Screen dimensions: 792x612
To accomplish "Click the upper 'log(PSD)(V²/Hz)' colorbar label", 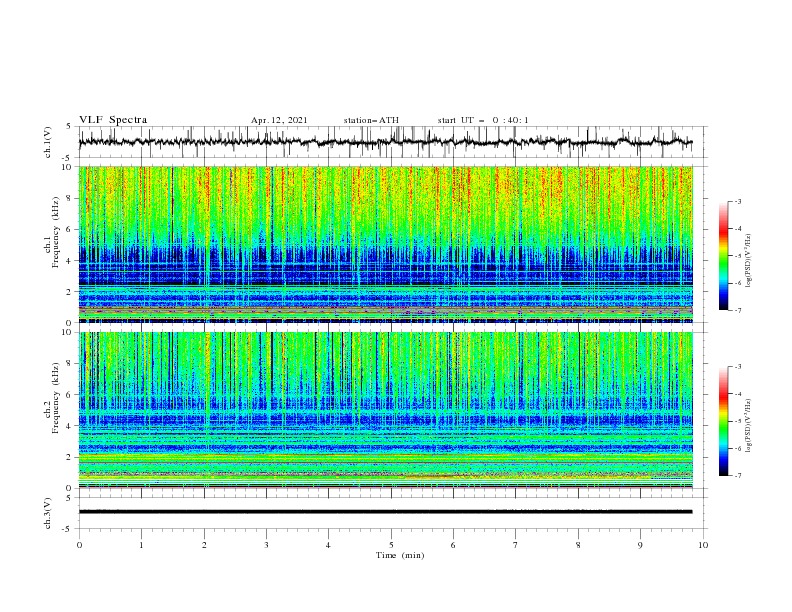I will tap(749, 261).
